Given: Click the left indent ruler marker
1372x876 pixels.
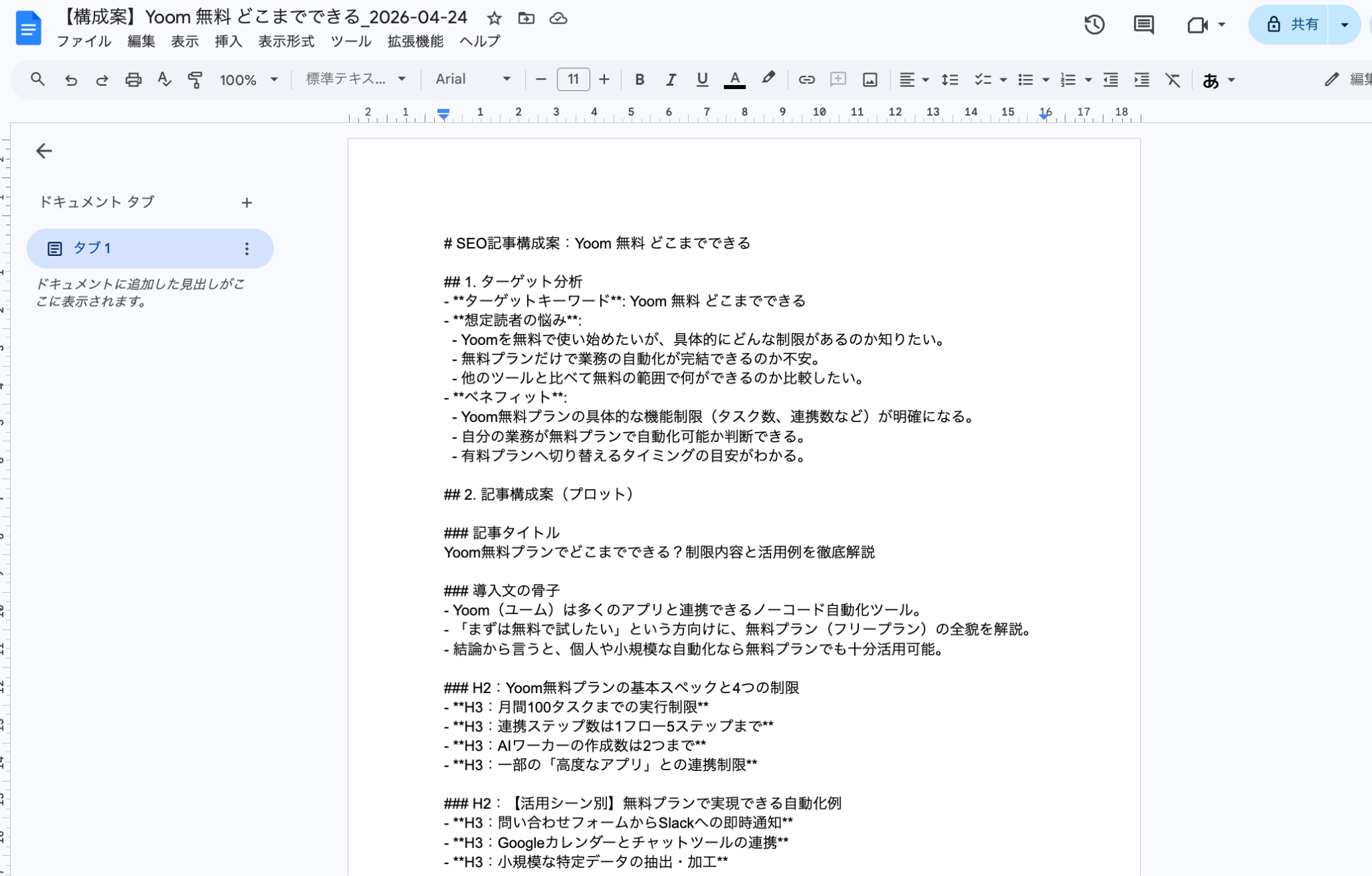Looking at the screenshot, I should tap(443, 115).
